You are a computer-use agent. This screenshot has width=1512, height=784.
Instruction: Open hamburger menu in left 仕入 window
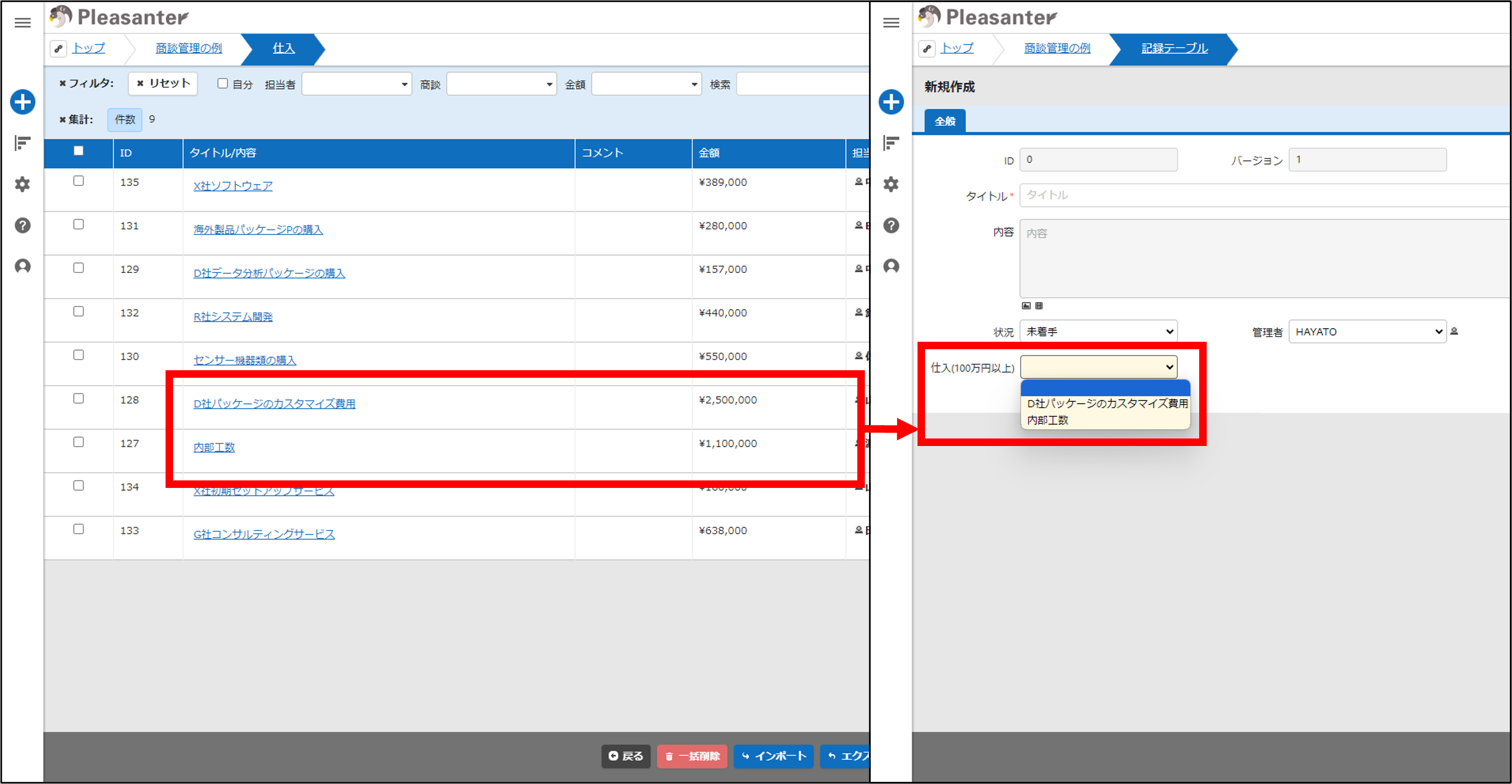coord(22,23)
